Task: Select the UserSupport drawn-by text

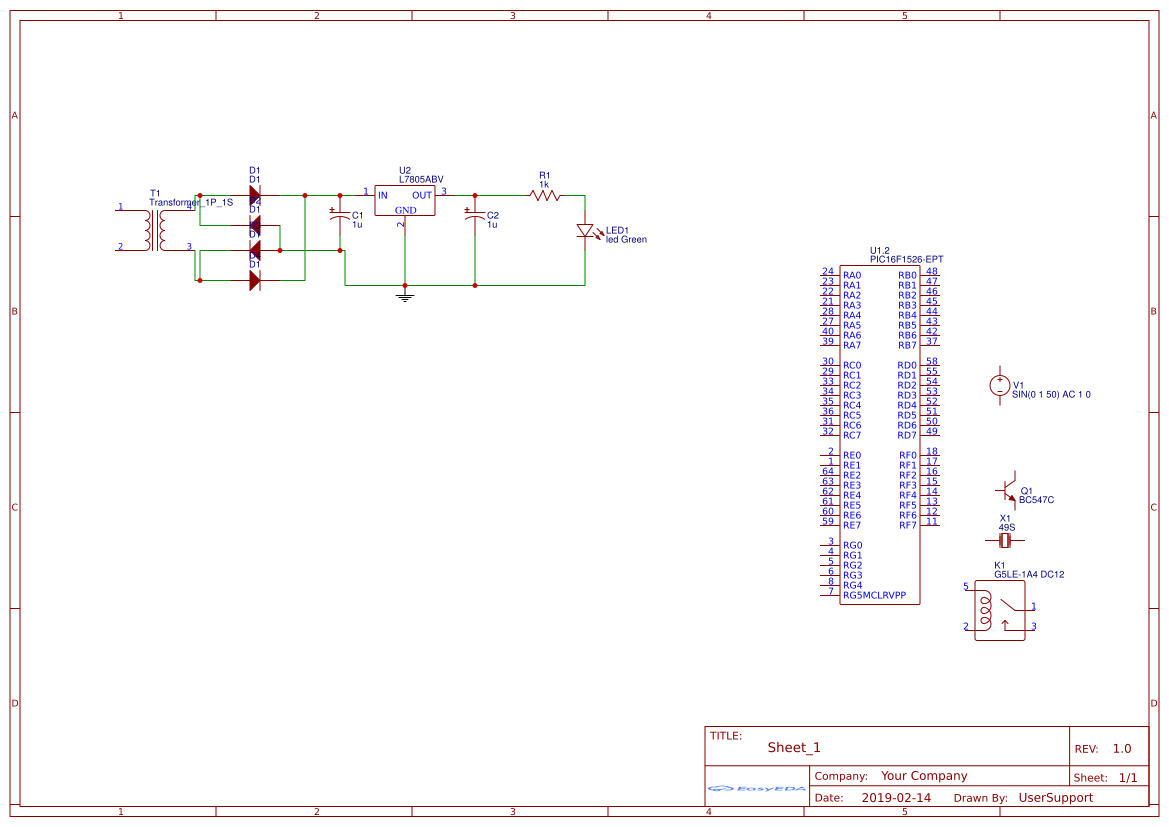Action: [1055, 798]
